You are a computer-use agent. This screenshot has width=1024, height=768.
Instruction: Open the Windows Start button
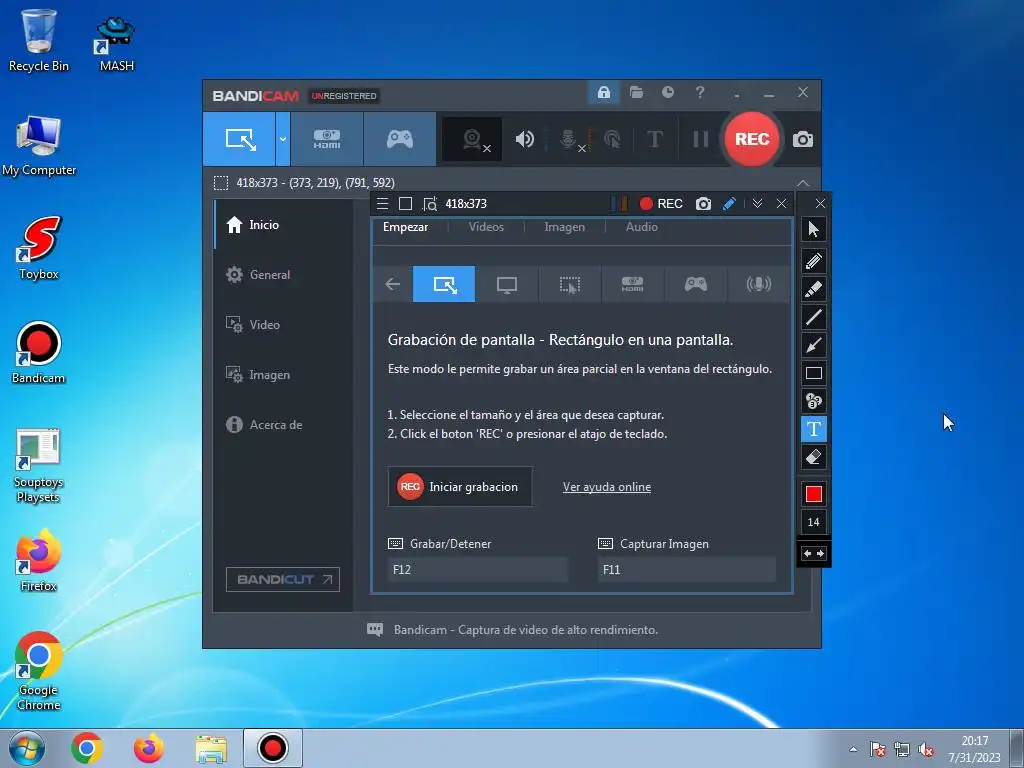point(26,748)
